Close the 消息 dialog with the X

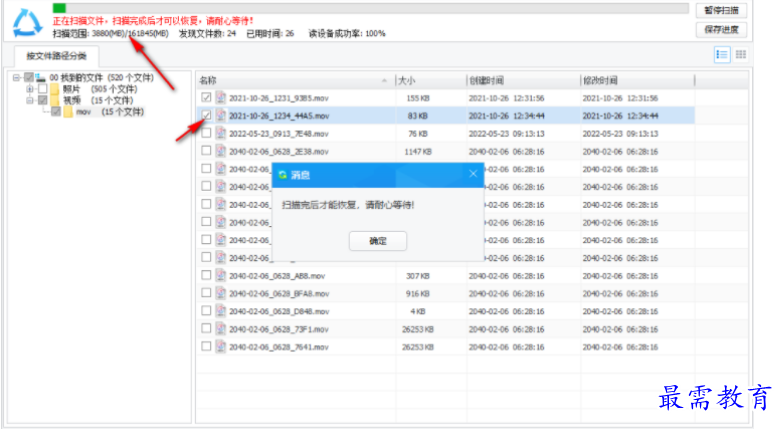pyautogui.click(x=473, y=174)
